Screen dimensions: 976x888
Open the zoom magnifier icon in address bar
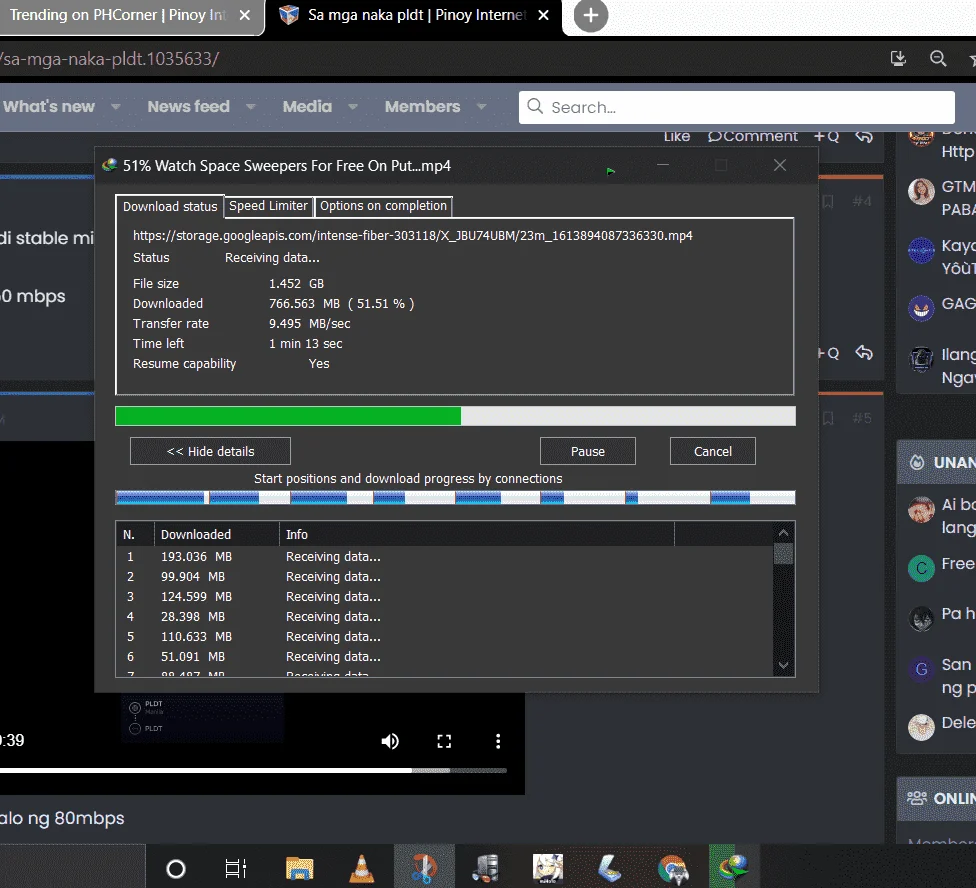tap(938, 58)
